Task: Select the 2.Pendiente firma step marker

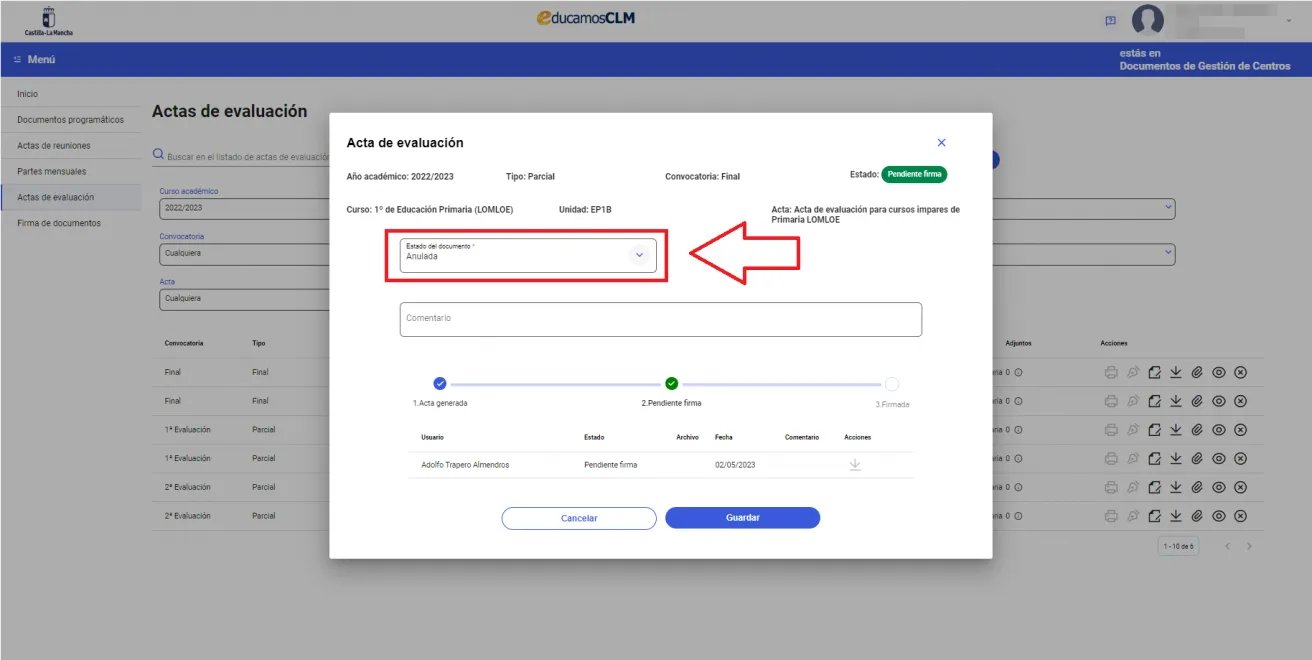Action: [671, 384]
